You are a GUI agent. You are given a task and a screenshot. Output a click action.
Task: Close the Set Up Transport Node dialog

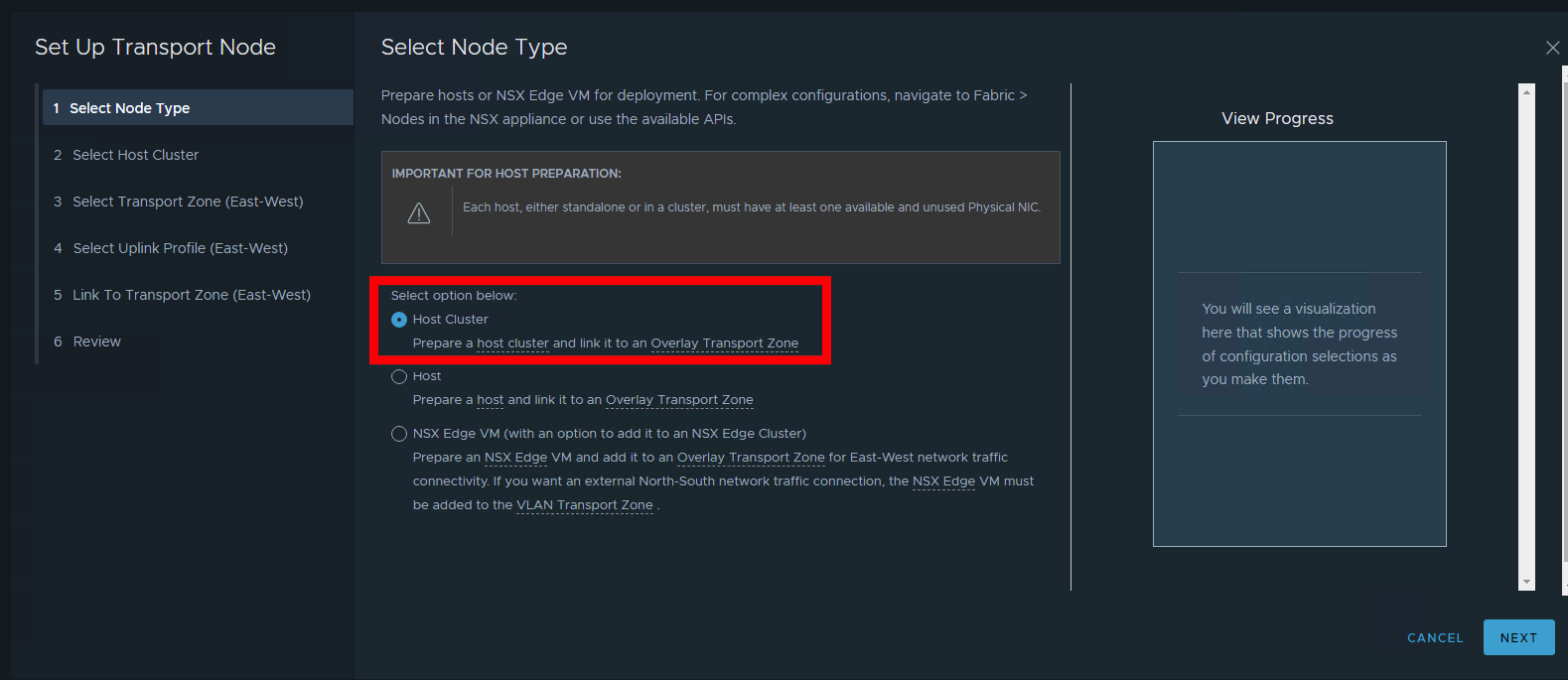[1552, 47]
